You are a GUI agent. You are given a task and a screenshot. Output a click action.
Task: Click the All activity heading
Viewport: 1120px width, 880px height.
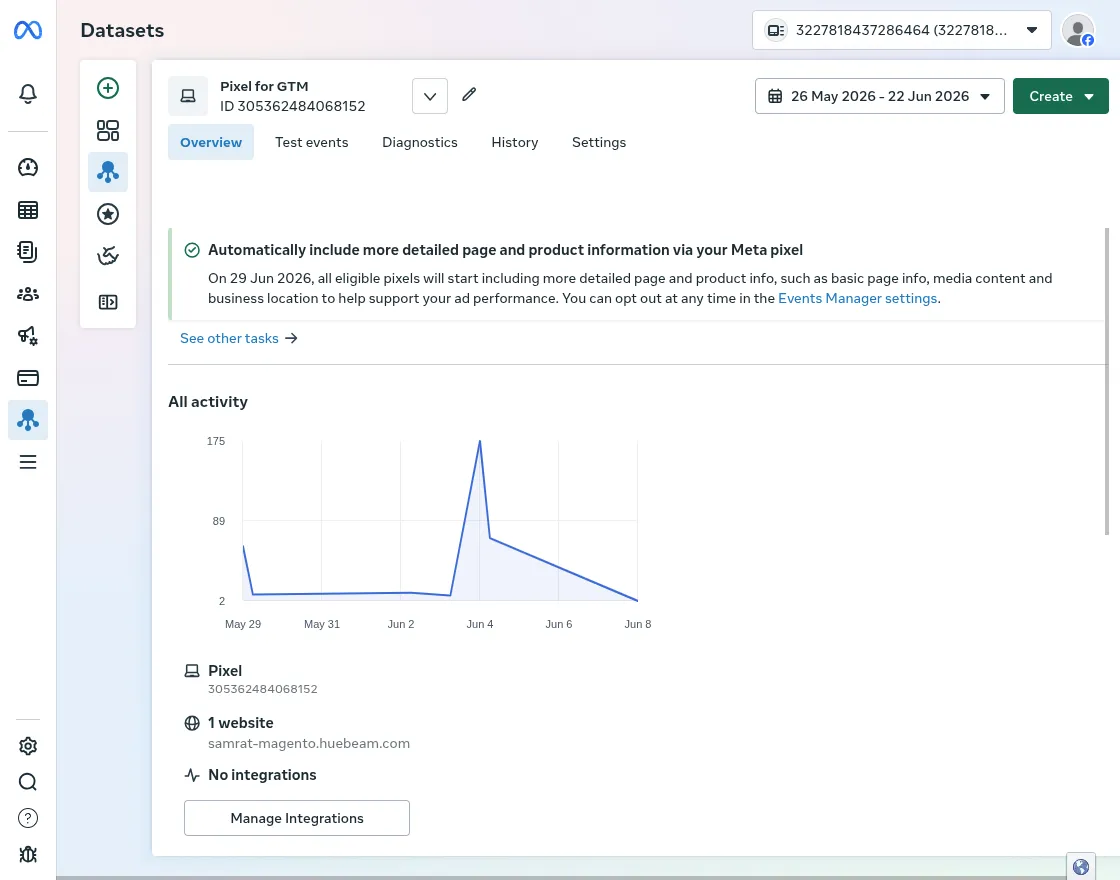(x=208, y=402)
